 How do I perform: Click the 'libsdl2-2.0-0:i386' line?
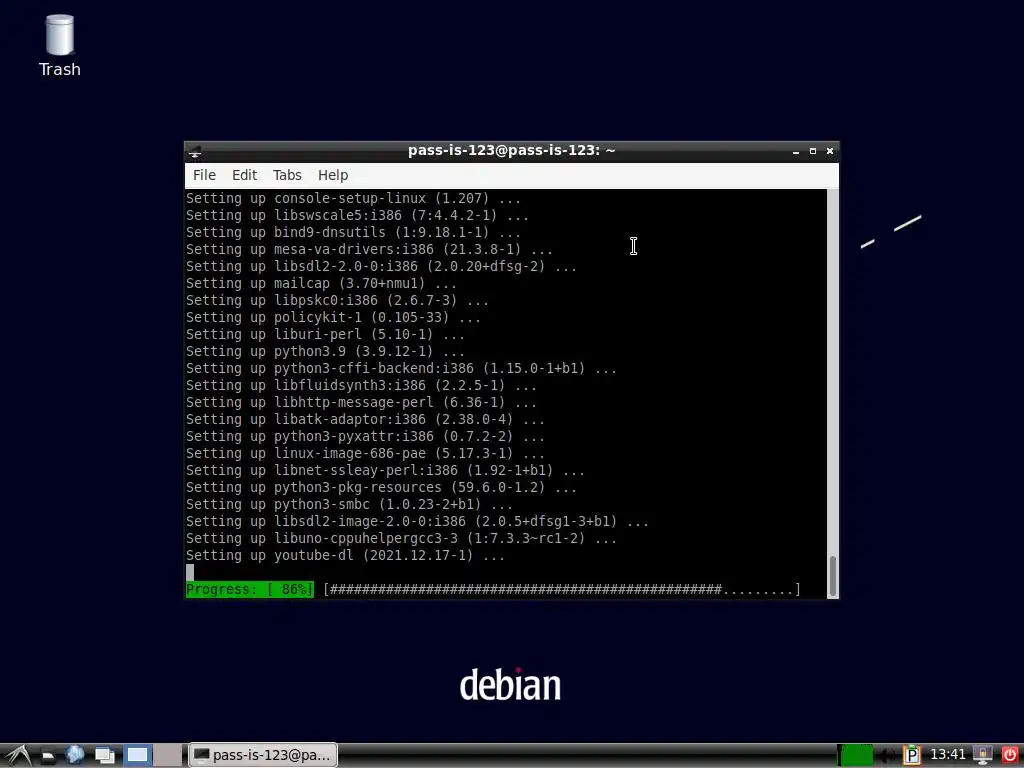tap(381, 266)
